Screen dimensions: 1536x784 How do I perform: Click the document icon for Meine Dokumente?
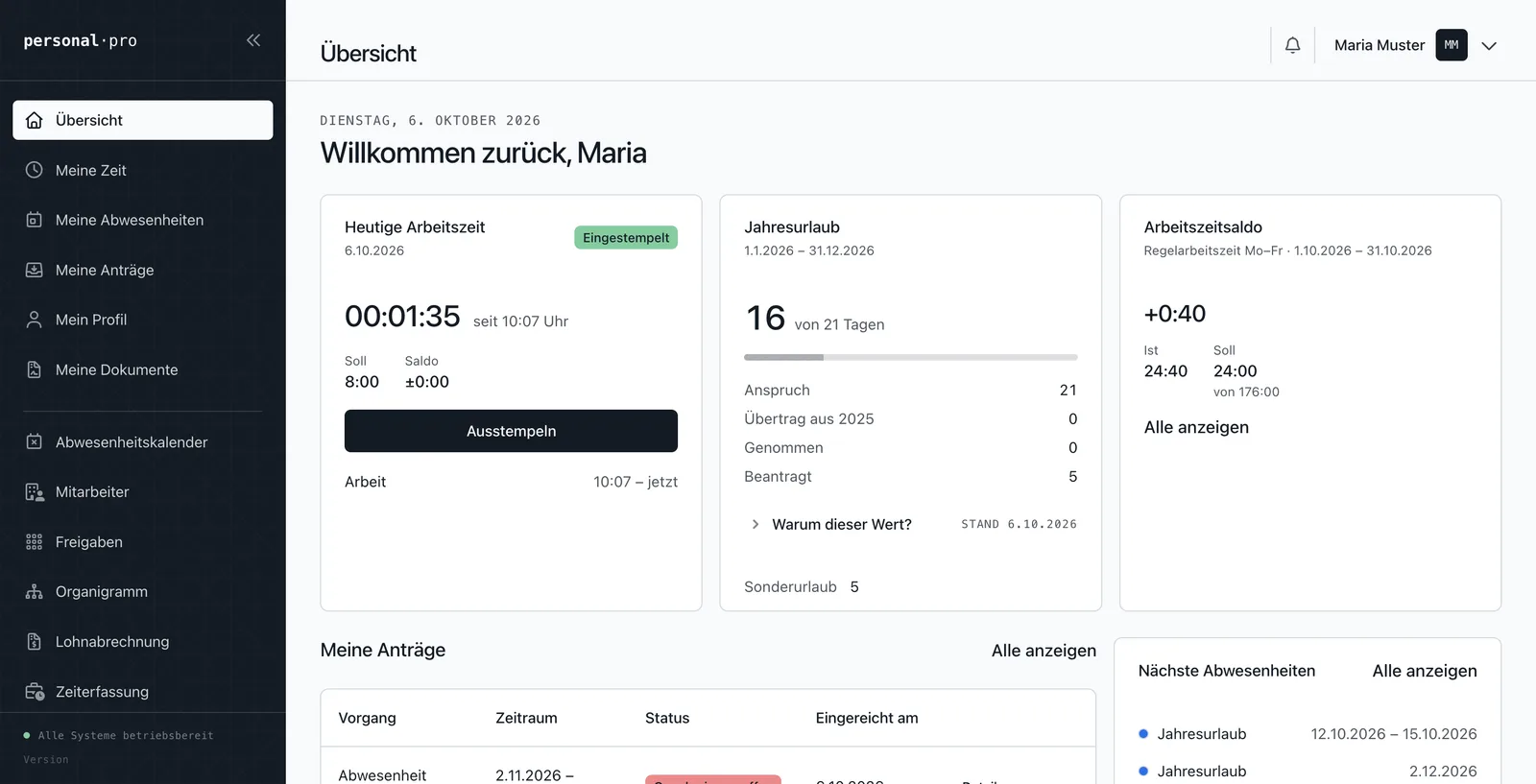coord(35,369)
